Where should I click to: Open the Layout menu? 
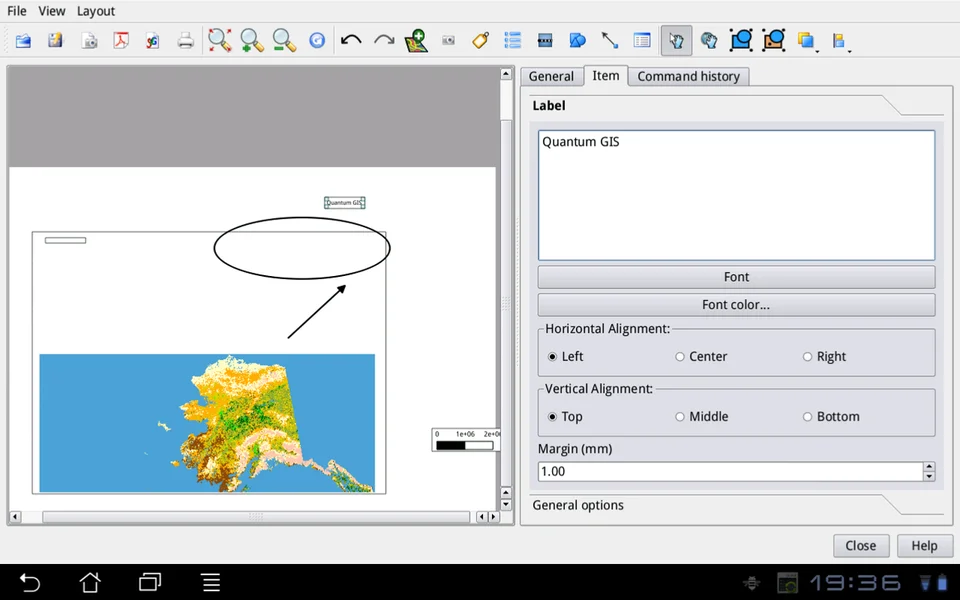(96, 11)
